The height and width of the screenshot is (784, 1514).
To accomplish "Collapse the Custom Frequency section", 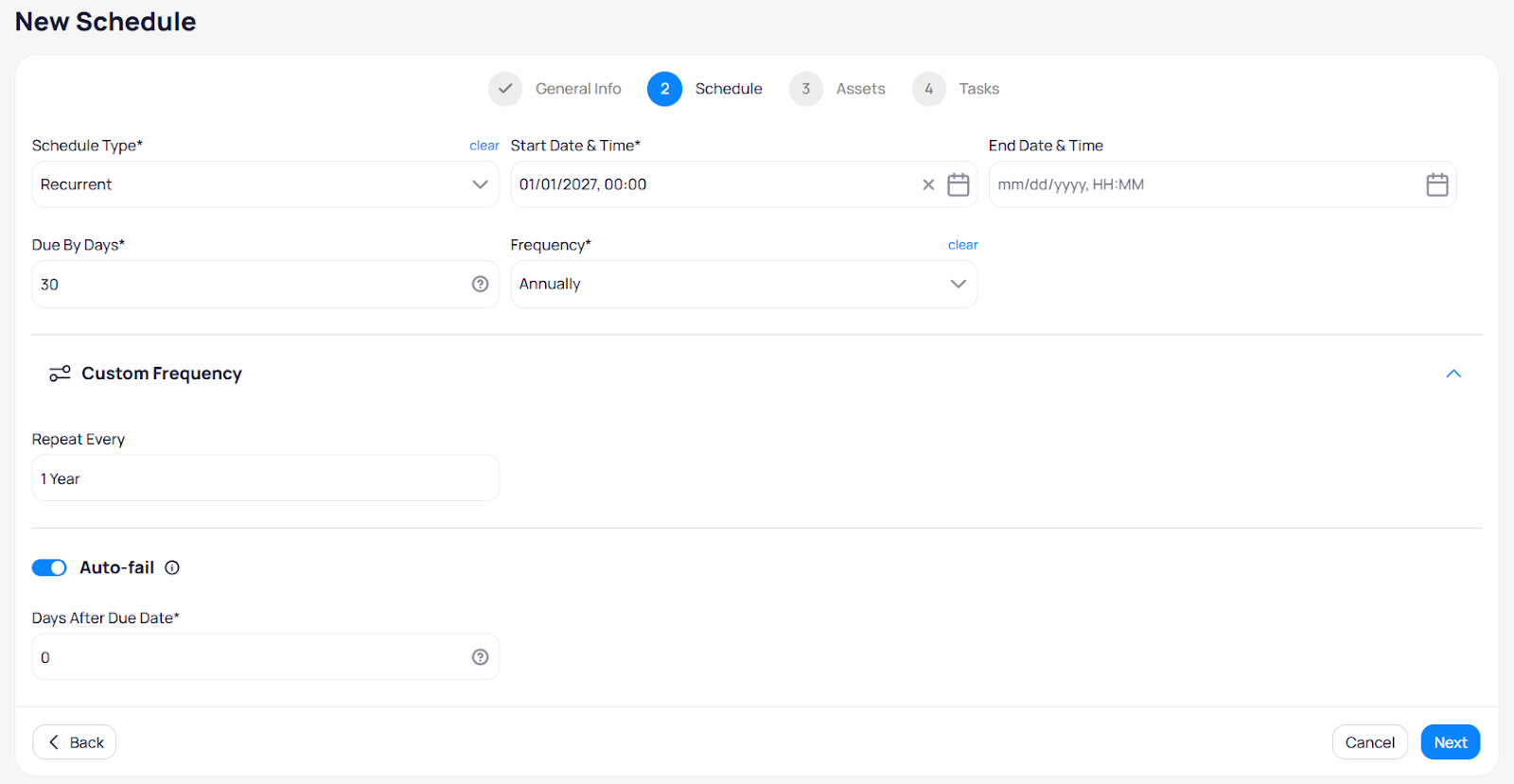I will (1453, 374).
